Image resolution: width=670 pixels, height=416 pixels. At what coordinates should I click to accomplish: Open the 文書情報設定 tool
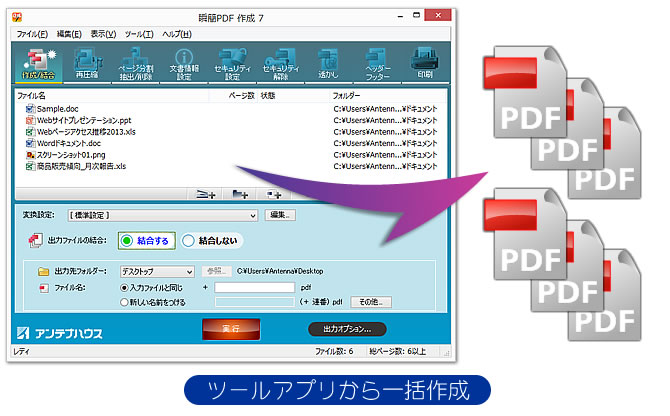184,64
